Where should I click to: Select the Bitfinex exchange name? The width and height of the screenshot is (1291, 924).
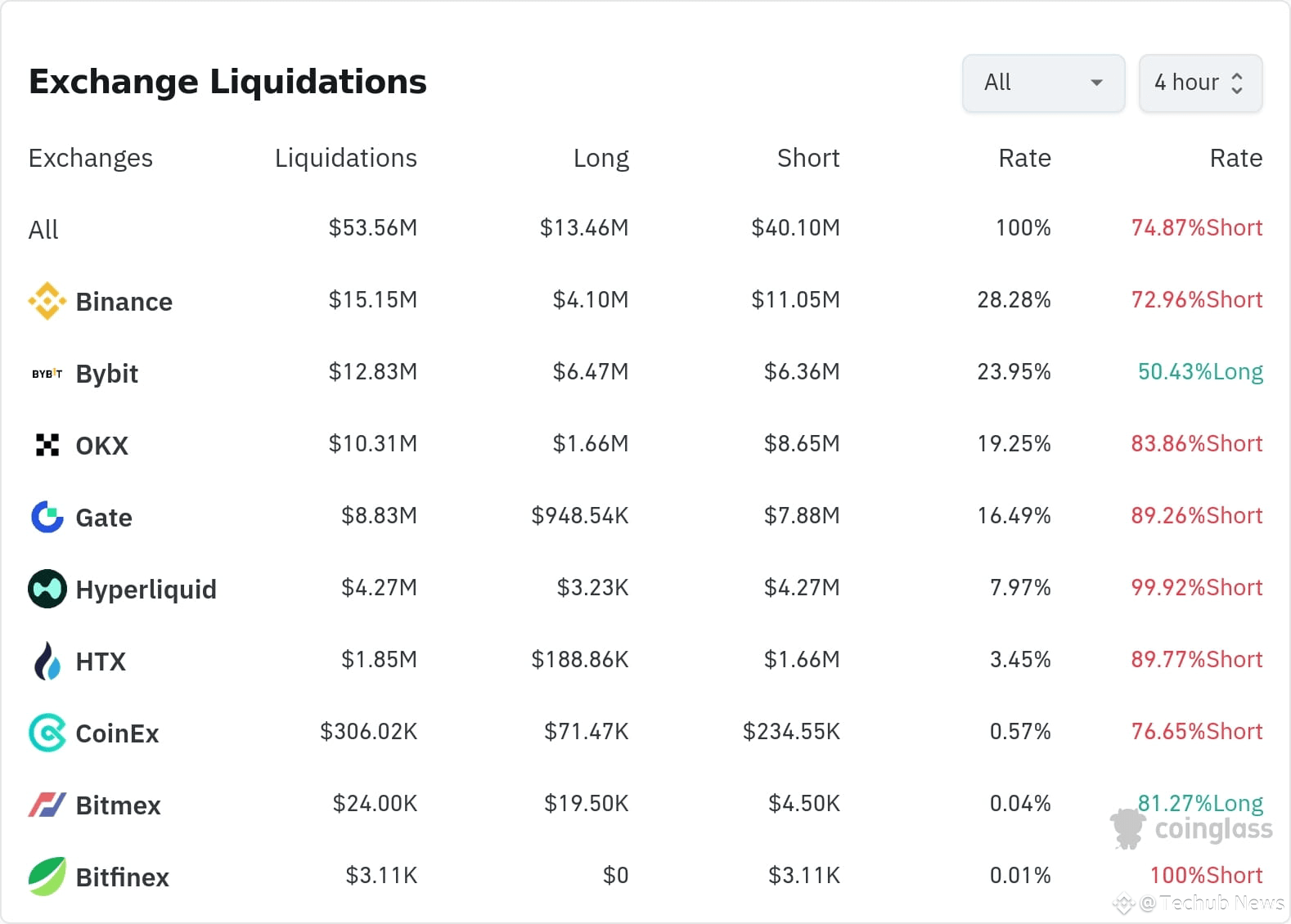click(x=122, y=877)
